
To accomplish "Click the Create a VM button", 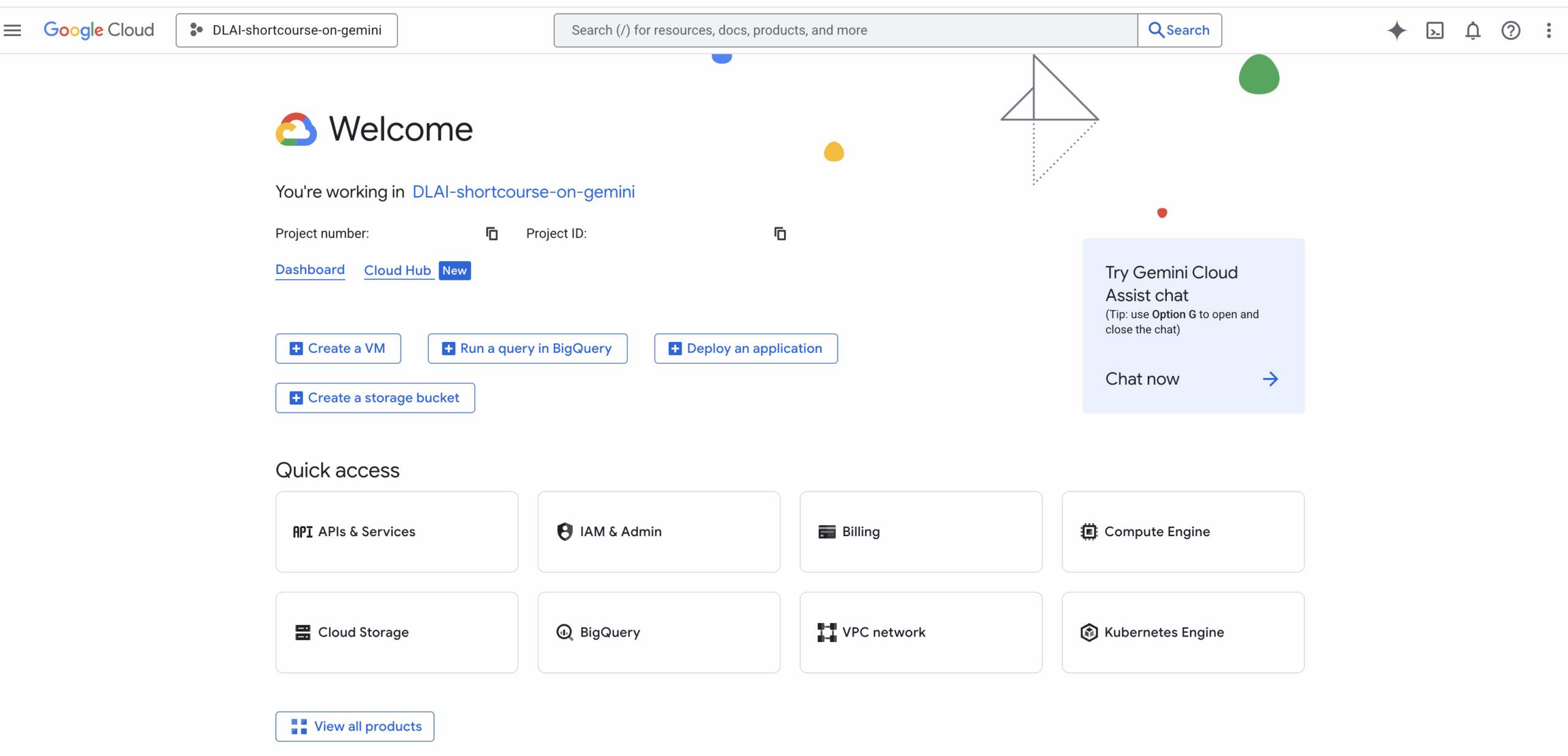I will (338, 349).
